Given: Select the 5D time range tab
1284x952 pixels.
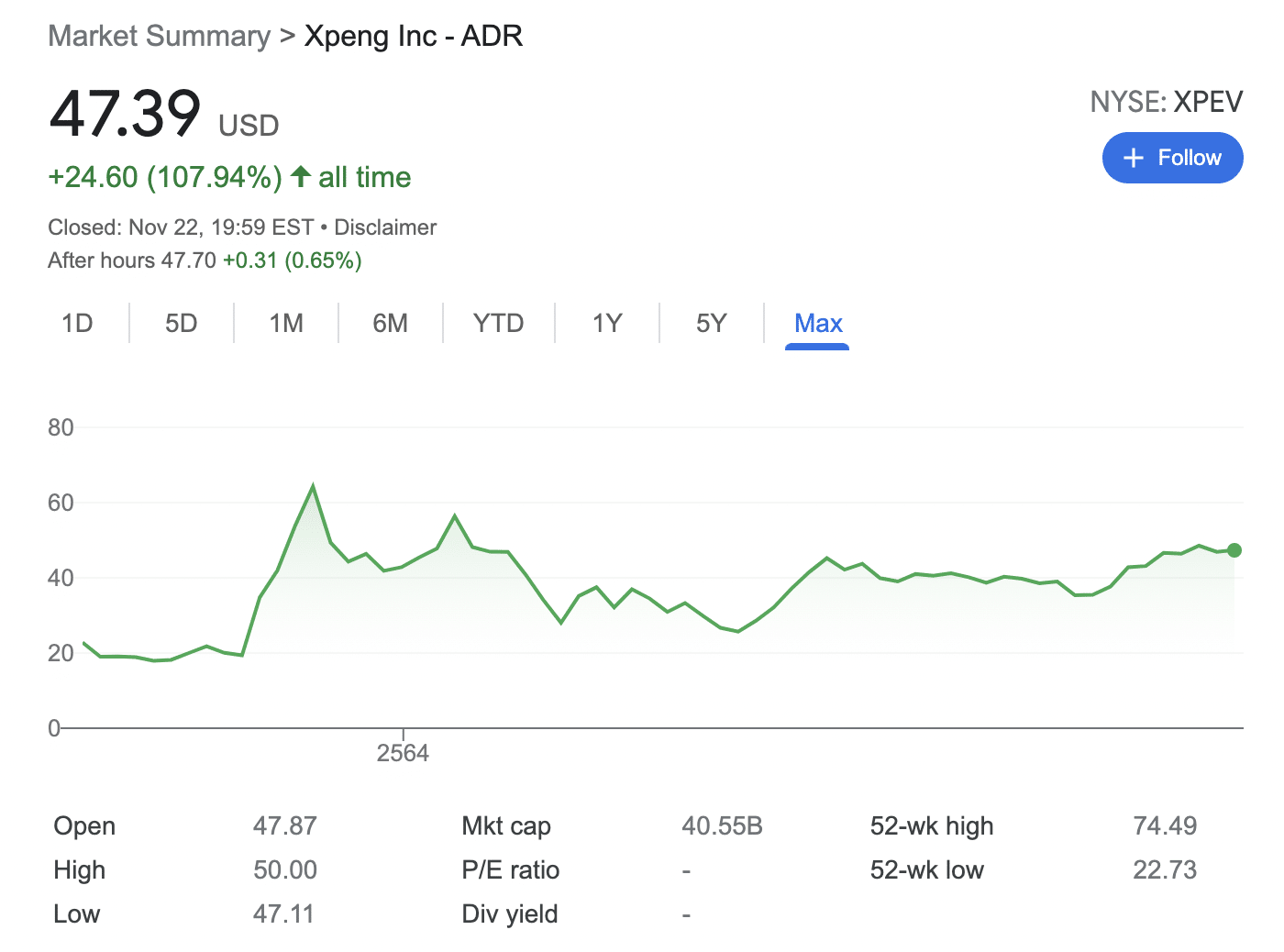Looking at the screenshot, I should [x=182, y=323].
